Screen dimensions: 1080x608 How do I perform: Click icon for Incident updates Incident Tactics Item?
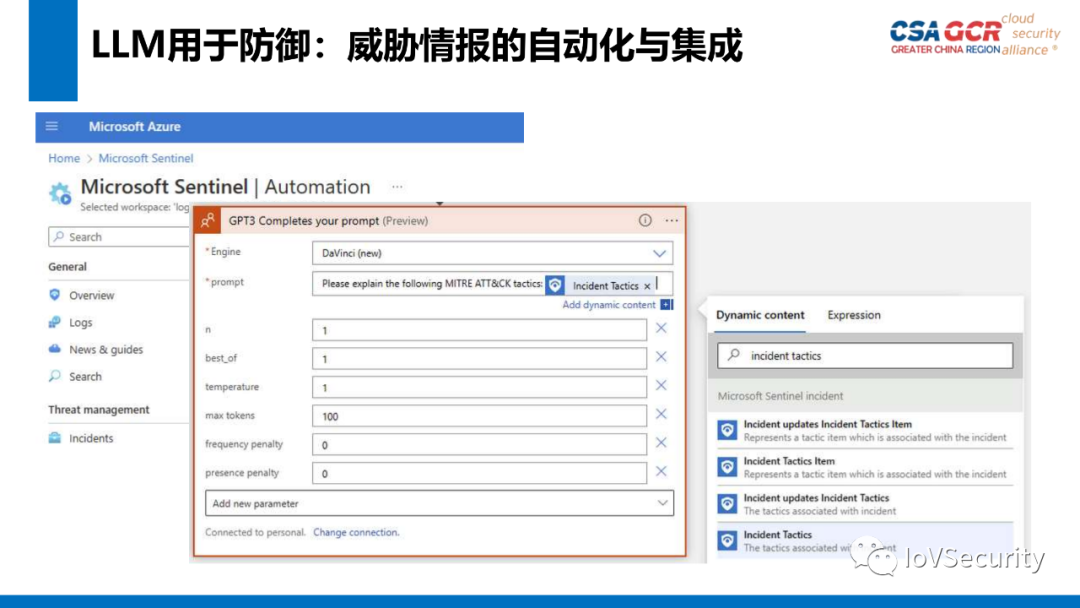click(727, 430)
